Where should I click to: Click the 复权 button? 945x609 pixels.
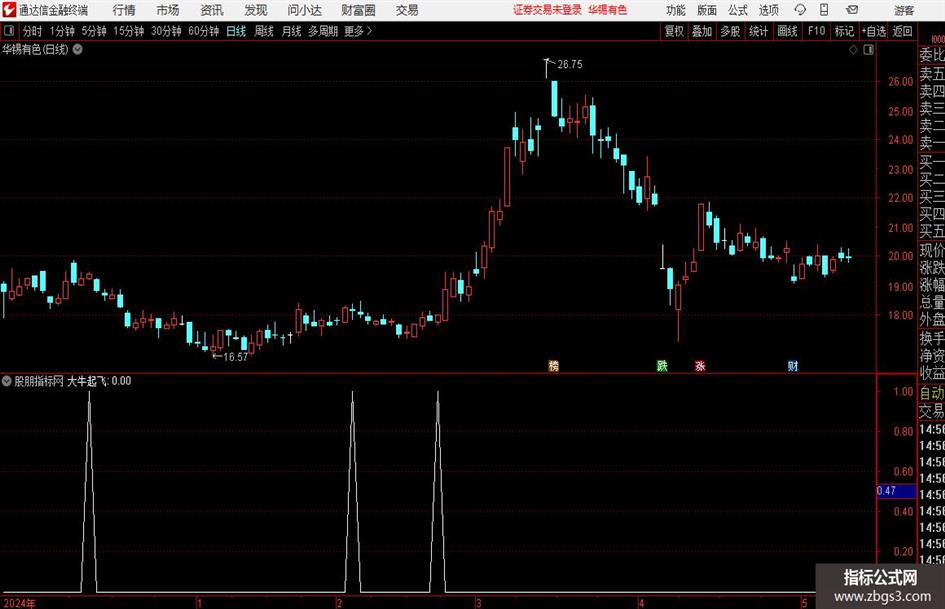click(674, 31)
